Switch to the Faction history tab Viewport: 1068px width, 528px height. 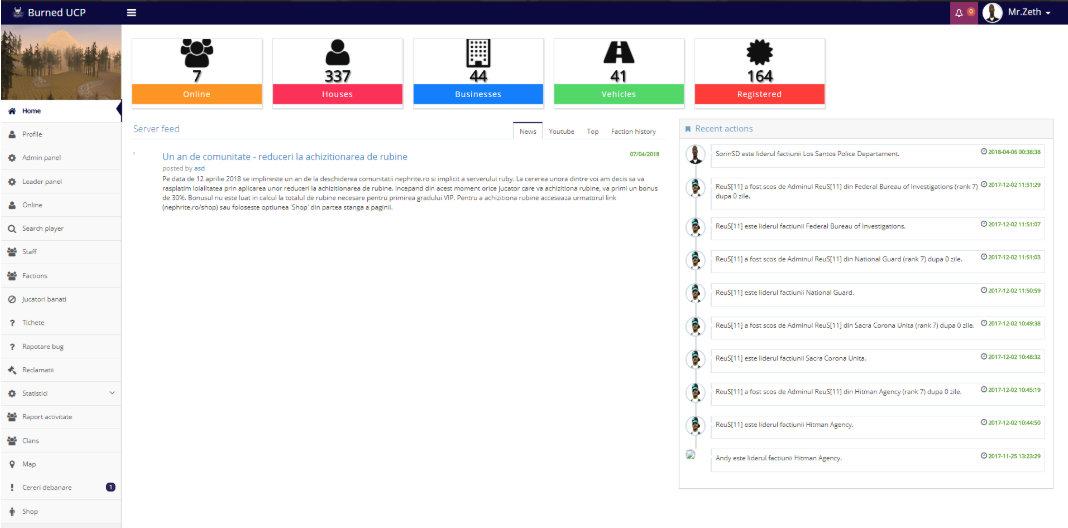[633, 131]
